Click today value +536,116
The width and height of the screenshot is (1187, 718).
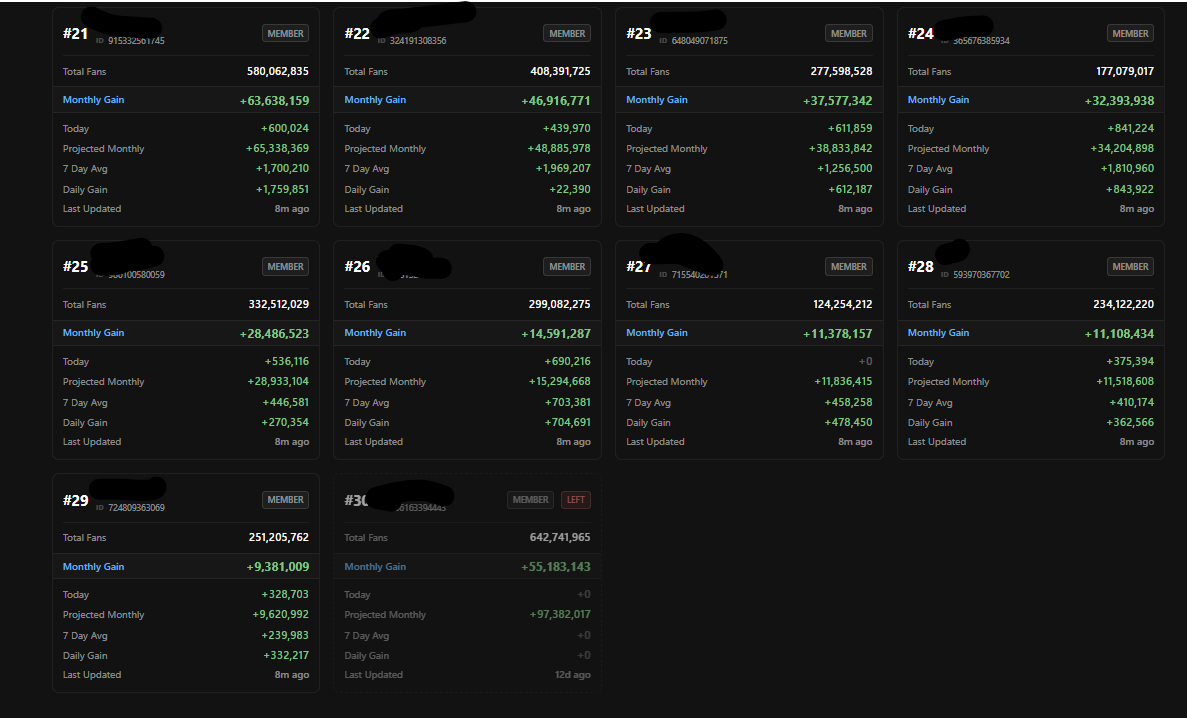click(287, 362)
